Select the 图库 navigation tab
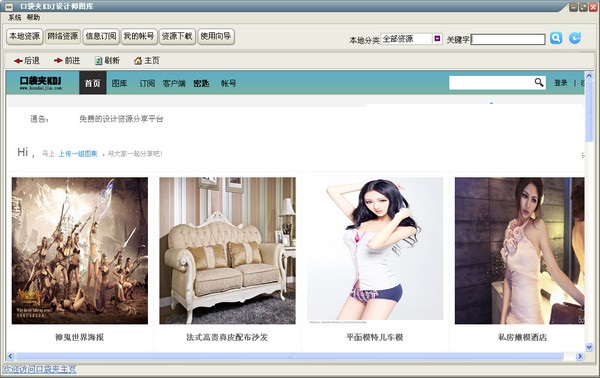 (x=119, y=83)
